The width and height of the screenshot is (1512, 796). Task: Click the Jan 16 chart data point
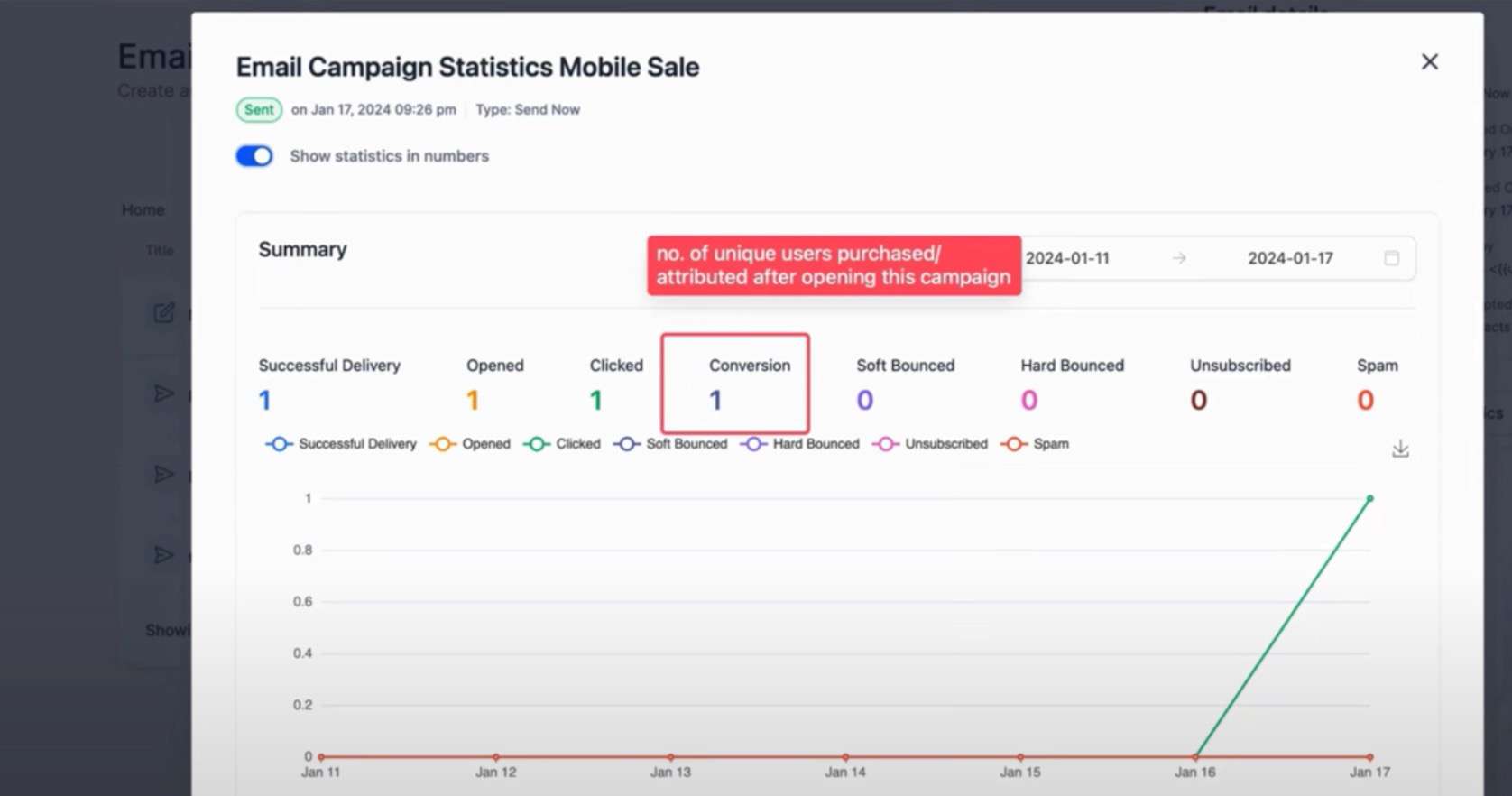pyautogui.click(x=1195, y=756)
